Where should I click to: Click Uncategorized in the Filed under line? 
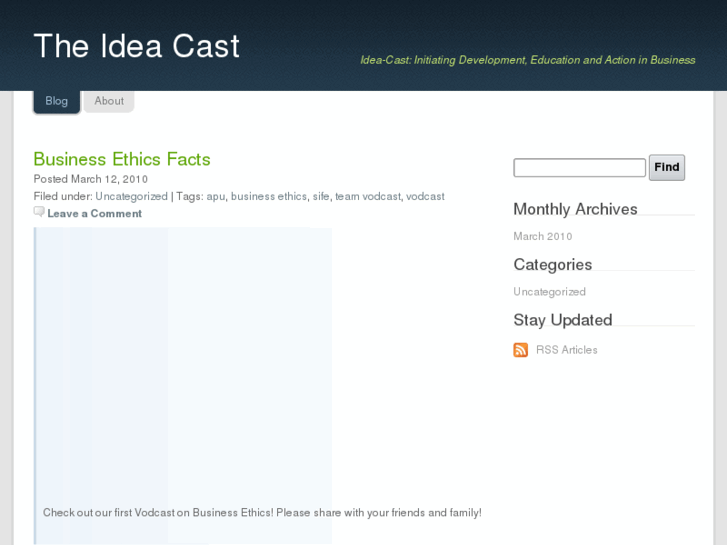pos(131,197)
